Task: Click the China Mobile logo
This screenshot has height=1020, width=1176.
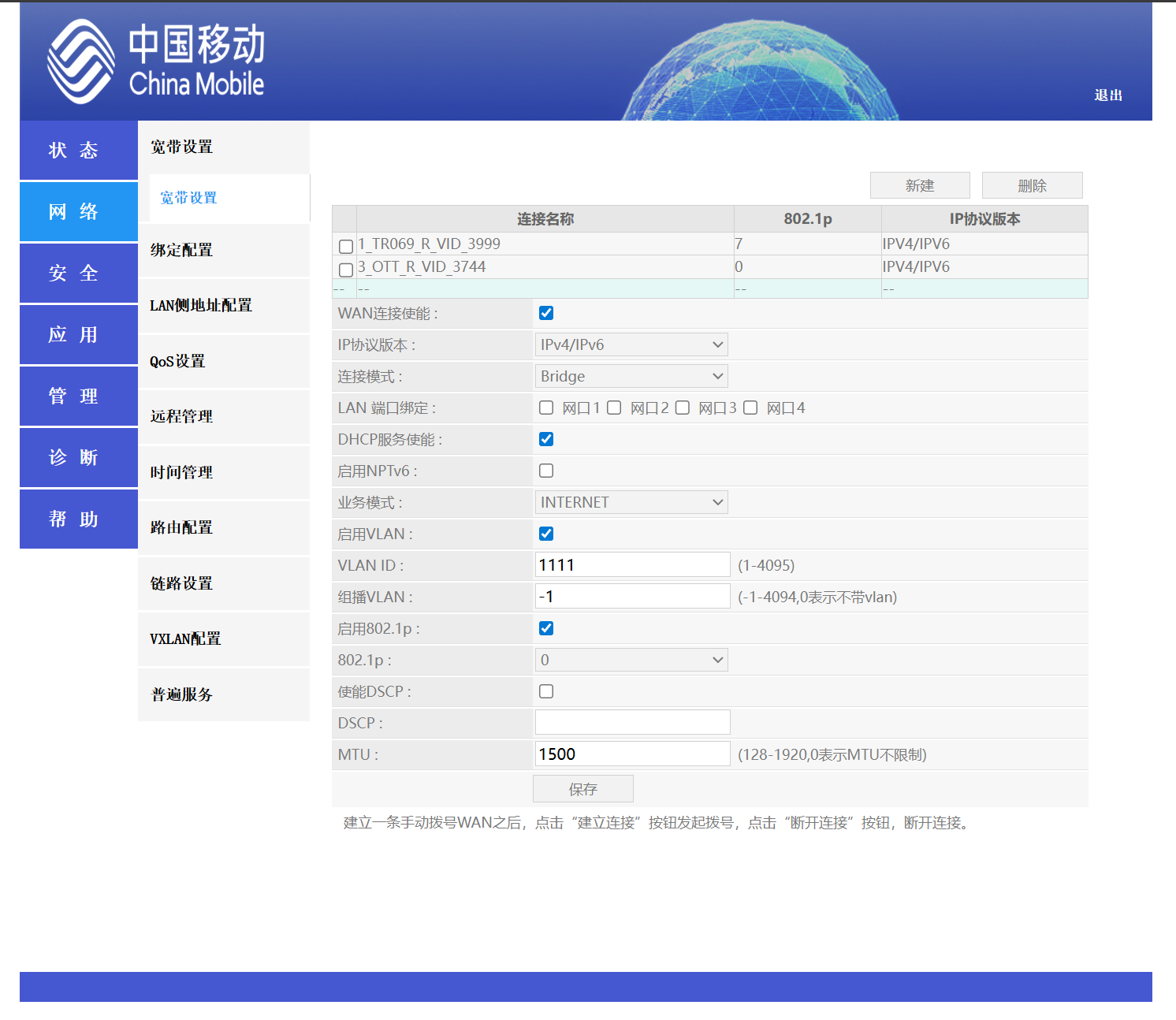Action: tap(156, 61)
